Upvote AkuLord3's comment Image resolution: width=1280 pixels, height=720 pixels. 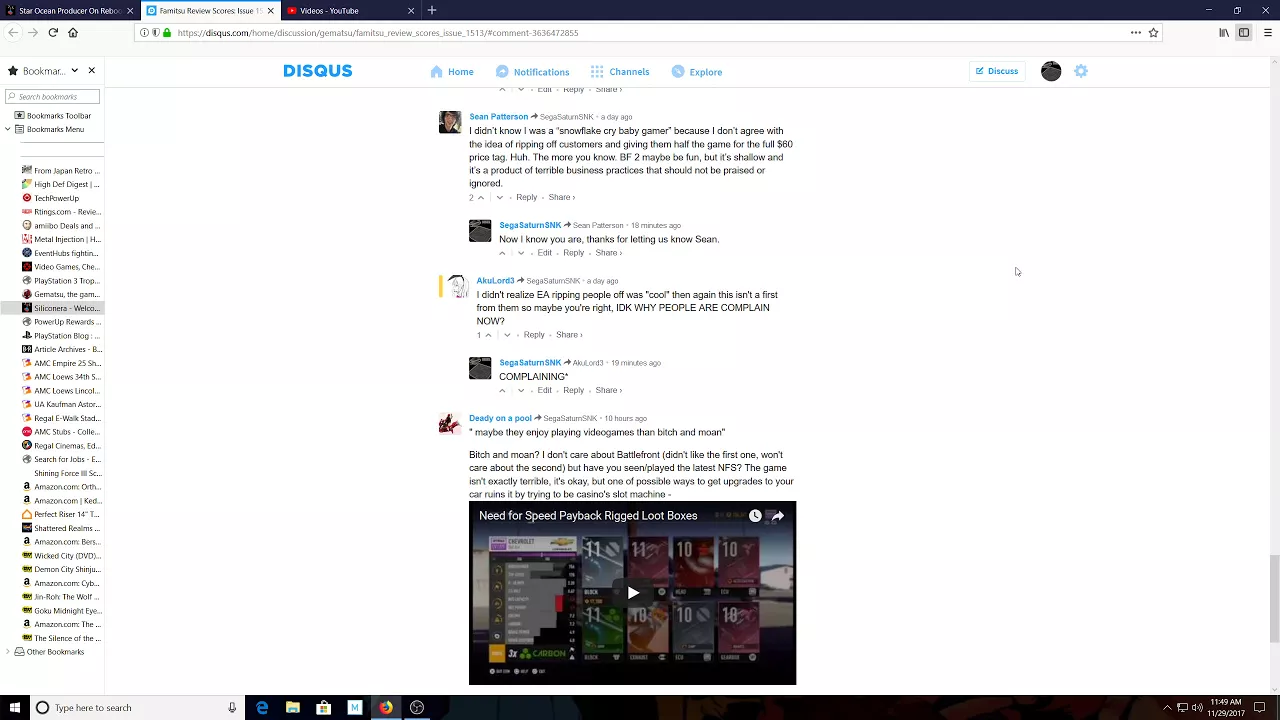[x=488, y=335]
